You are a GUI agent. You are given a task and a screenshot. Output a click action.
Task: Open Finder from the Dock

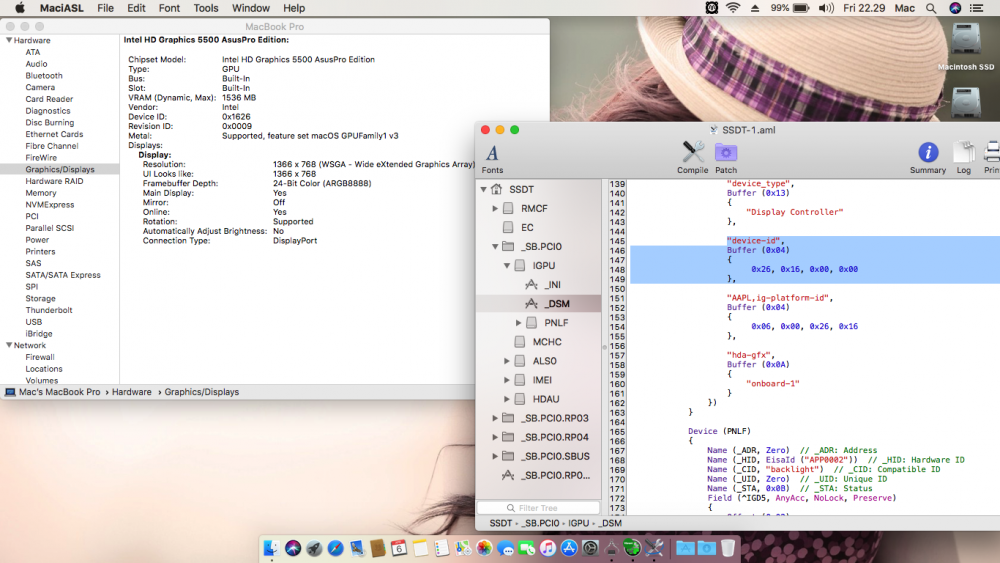point(271,548)
